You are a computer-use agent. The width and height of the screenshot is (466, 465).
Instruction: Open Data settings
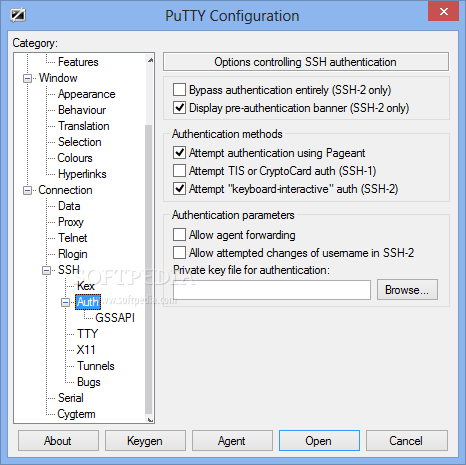tap(69, 206)
